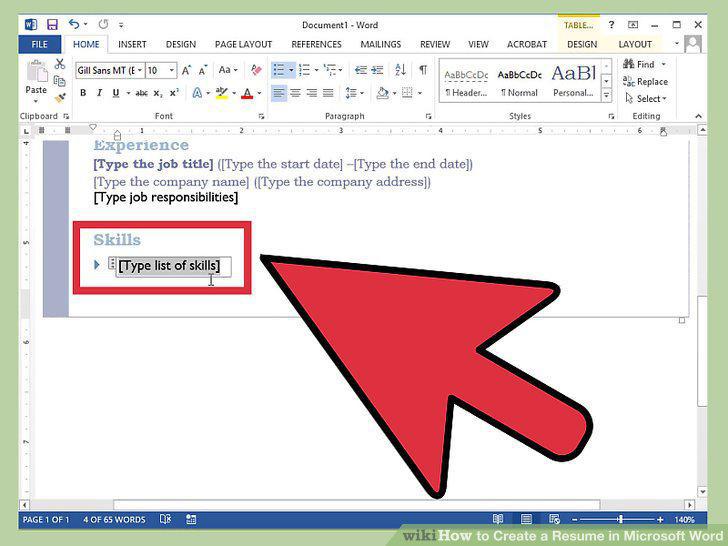Open the font size dropdown
The width and height of the screenshot is (728, 546).
pyautogui.click(x=172, y=70)
